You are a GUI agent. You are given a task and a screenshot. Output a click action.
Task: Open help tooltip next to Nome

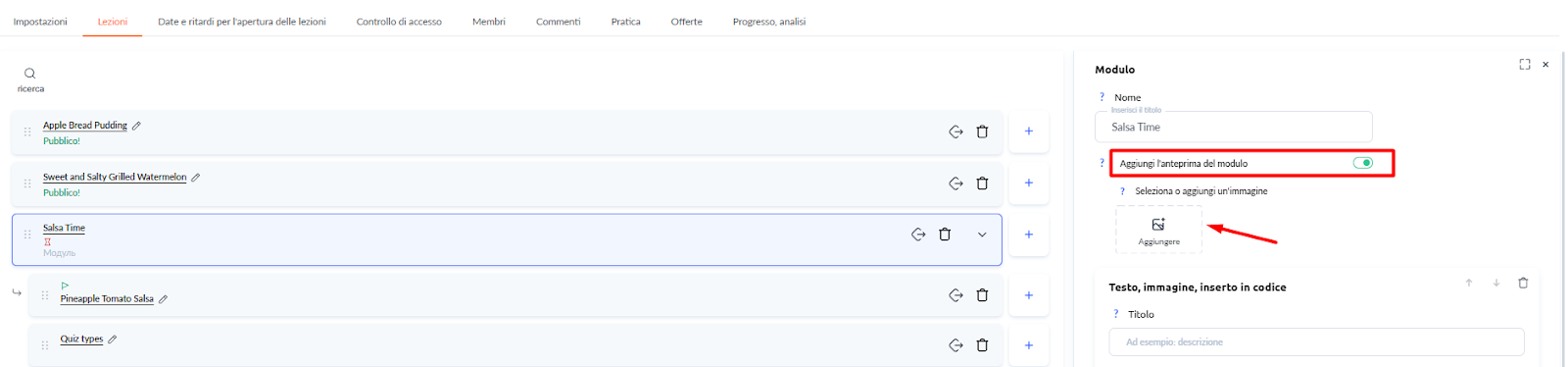click(x=1102, y=97)
